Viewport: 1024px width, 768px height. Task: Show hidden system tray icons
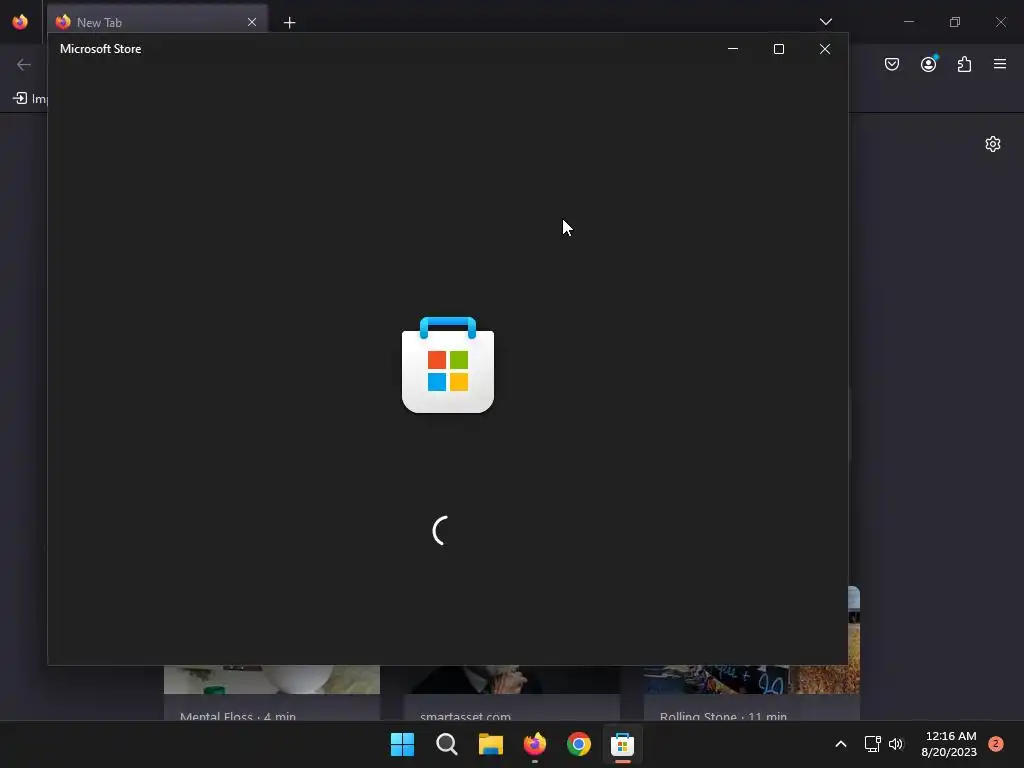pyautogui.click(x=841, y=744)
